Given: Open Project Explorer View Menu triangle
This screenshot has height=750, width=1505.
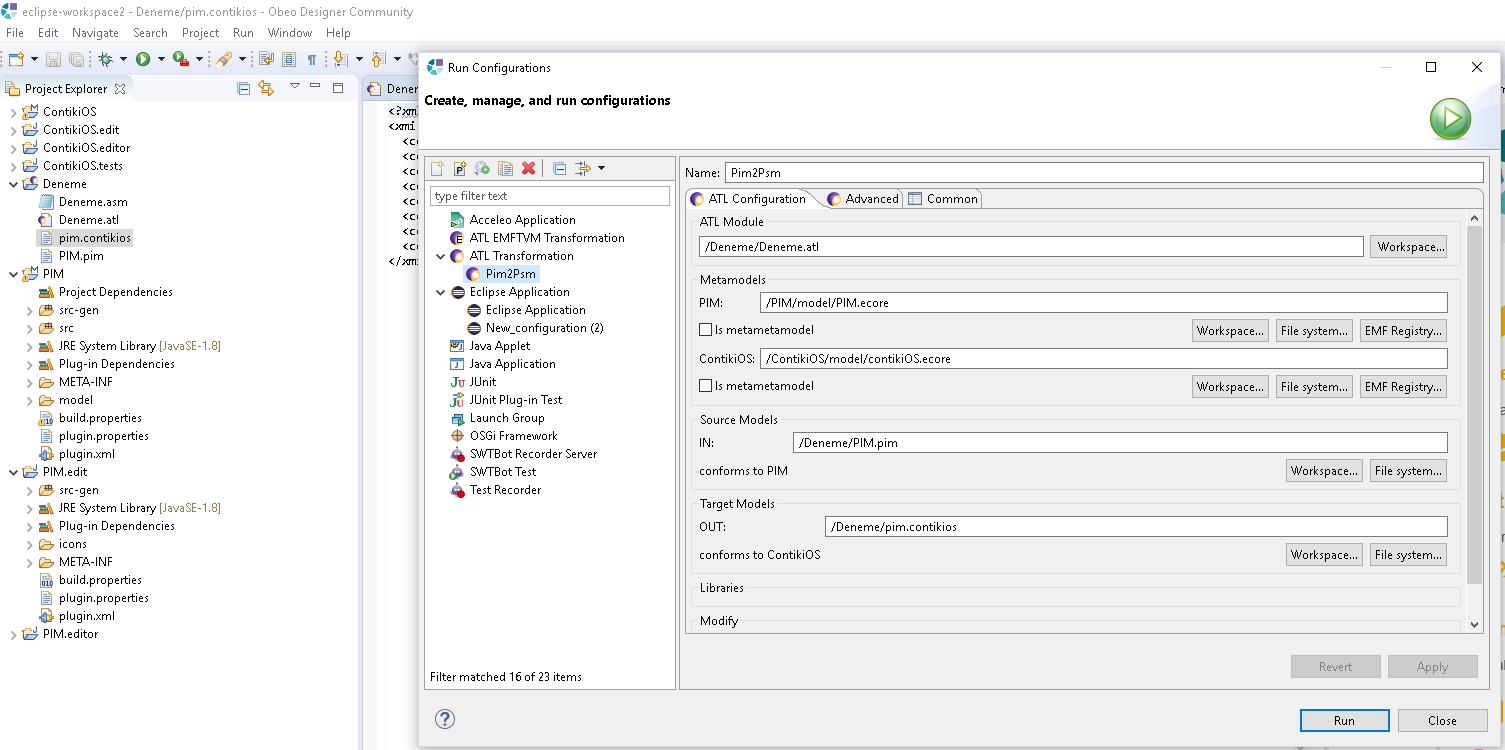Looking at the screenshot, I should click(x=295, y=86).
